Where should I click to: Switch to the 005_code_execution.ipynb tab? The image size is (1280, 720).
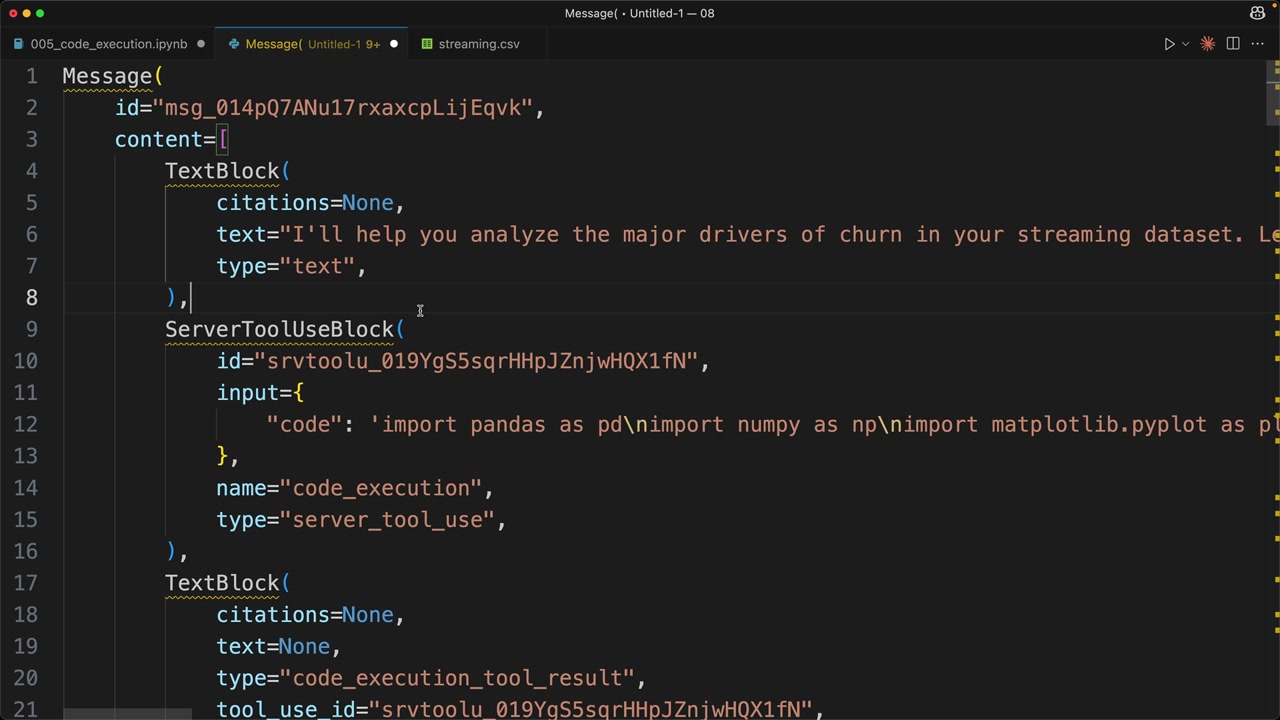coord(108,44)
